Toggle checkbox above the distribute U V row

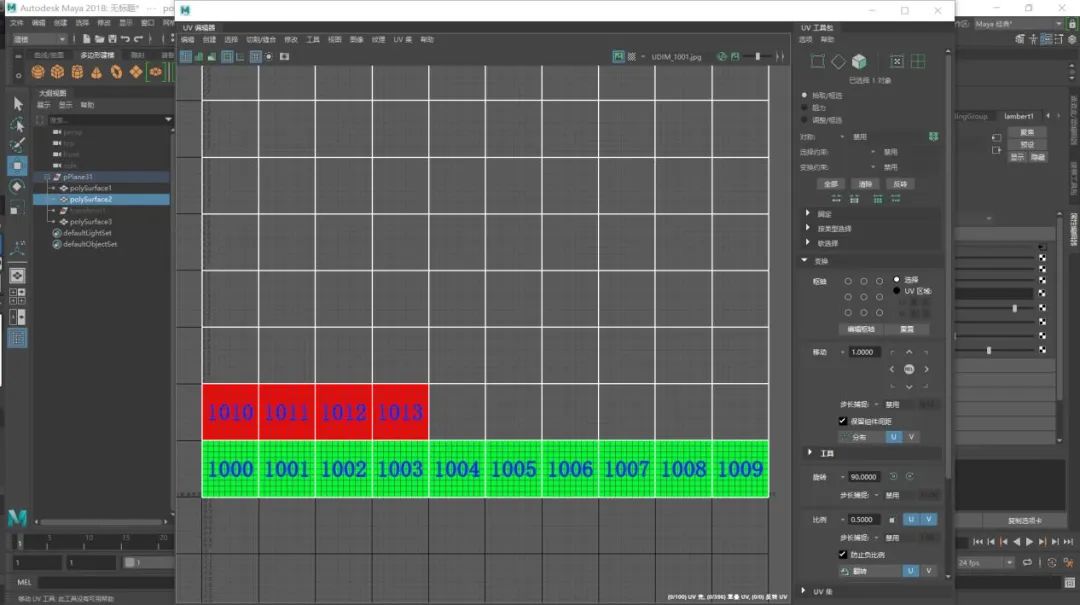(x=842, y=421)
